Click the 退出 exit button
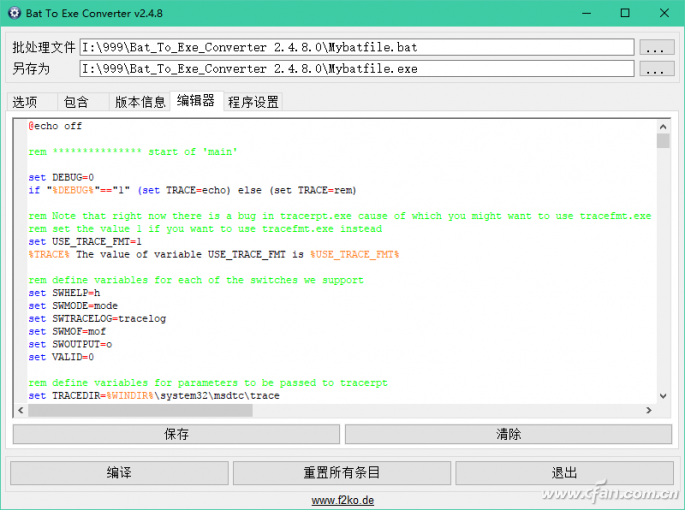 (564, 472)
